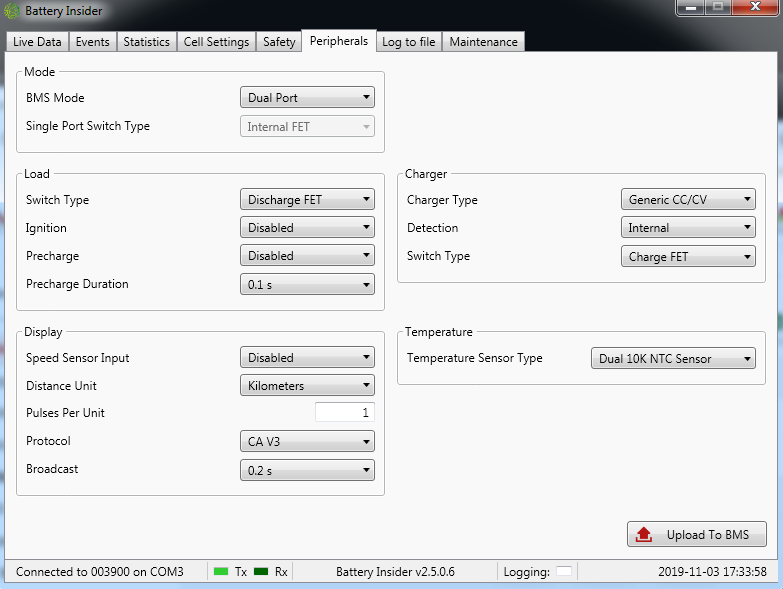Viewport: 783px width, 589px height.
Task: Switch to the Safety tab
Action: coord(279,42)
